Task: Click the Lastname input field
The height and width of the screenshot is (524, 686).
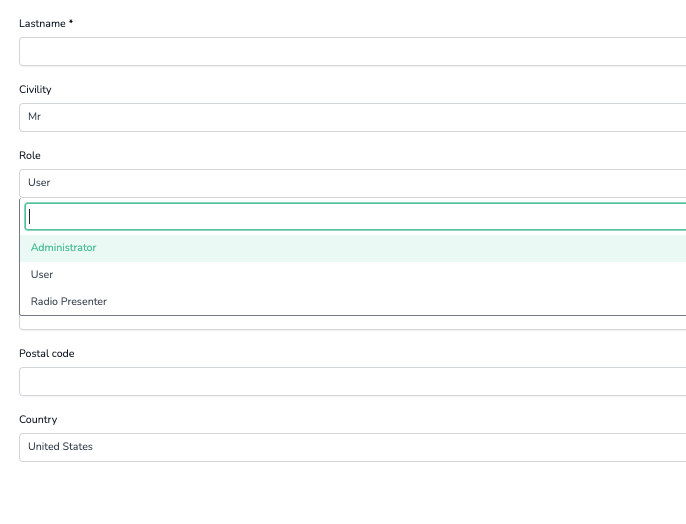Action: [353, 52]
